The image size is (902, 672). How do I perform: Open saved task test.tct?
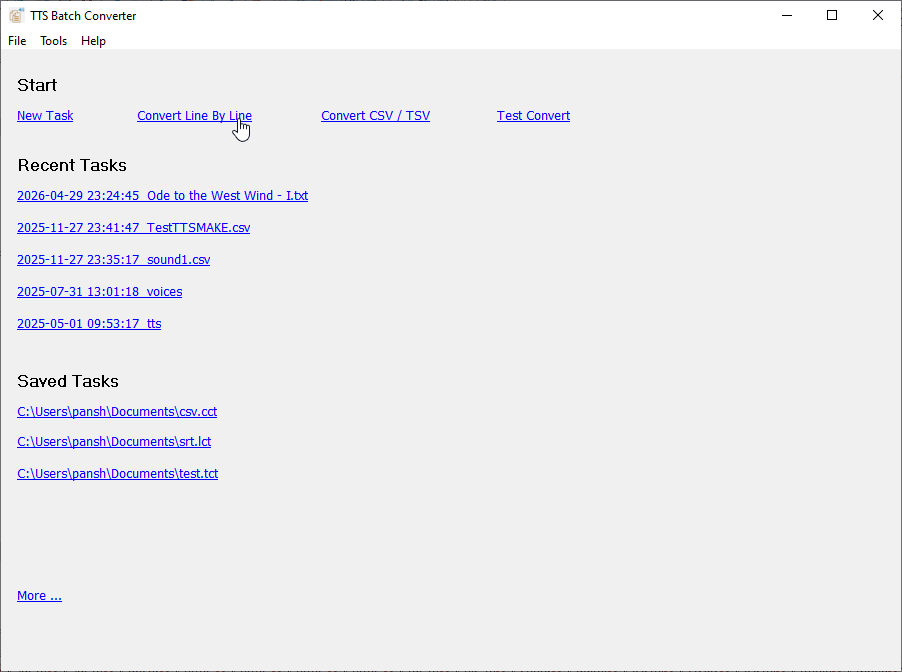click(117, 473)
